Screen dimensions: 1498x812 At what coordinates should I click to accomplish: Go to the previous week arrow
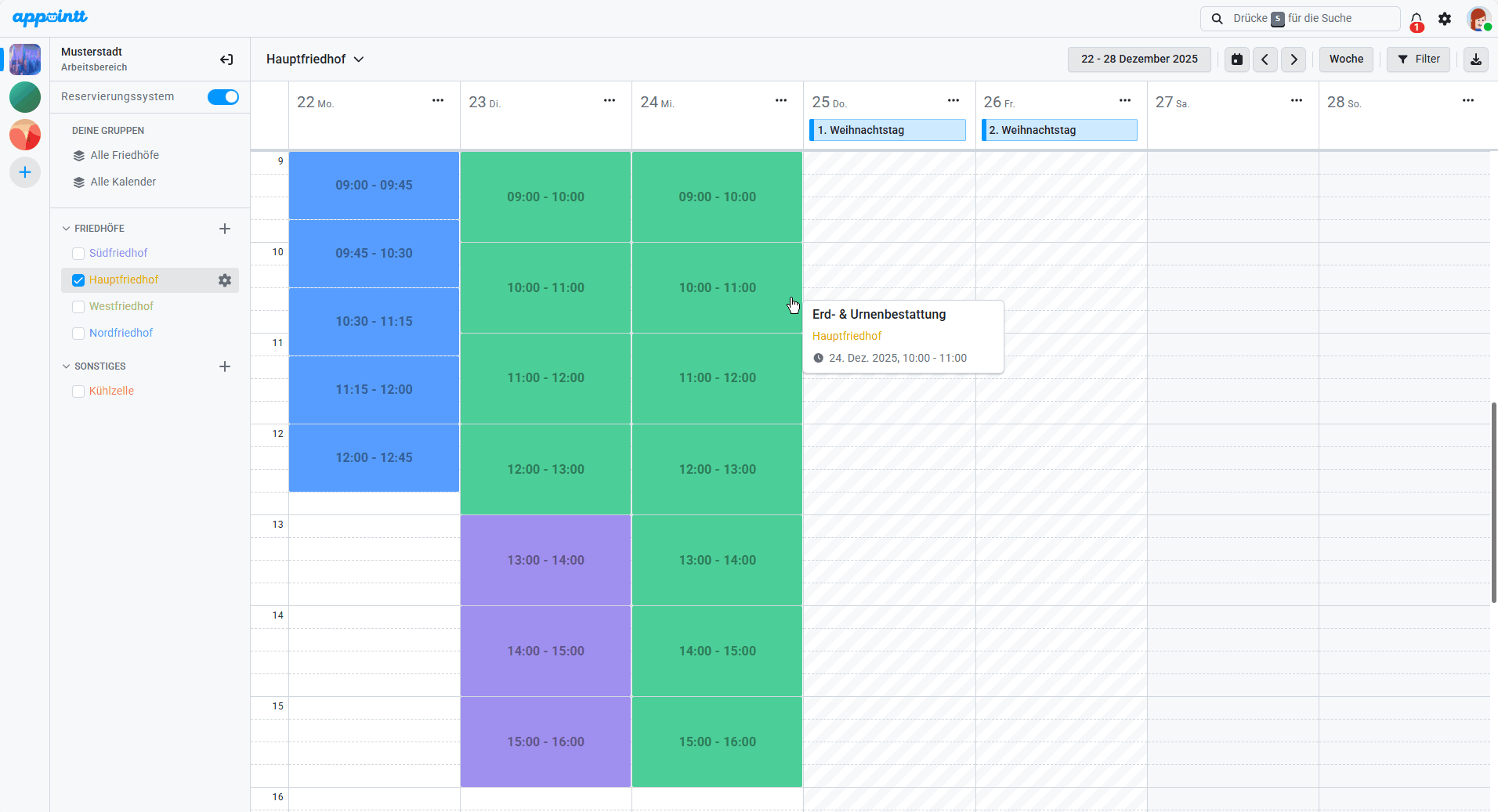pos(1265,60)
